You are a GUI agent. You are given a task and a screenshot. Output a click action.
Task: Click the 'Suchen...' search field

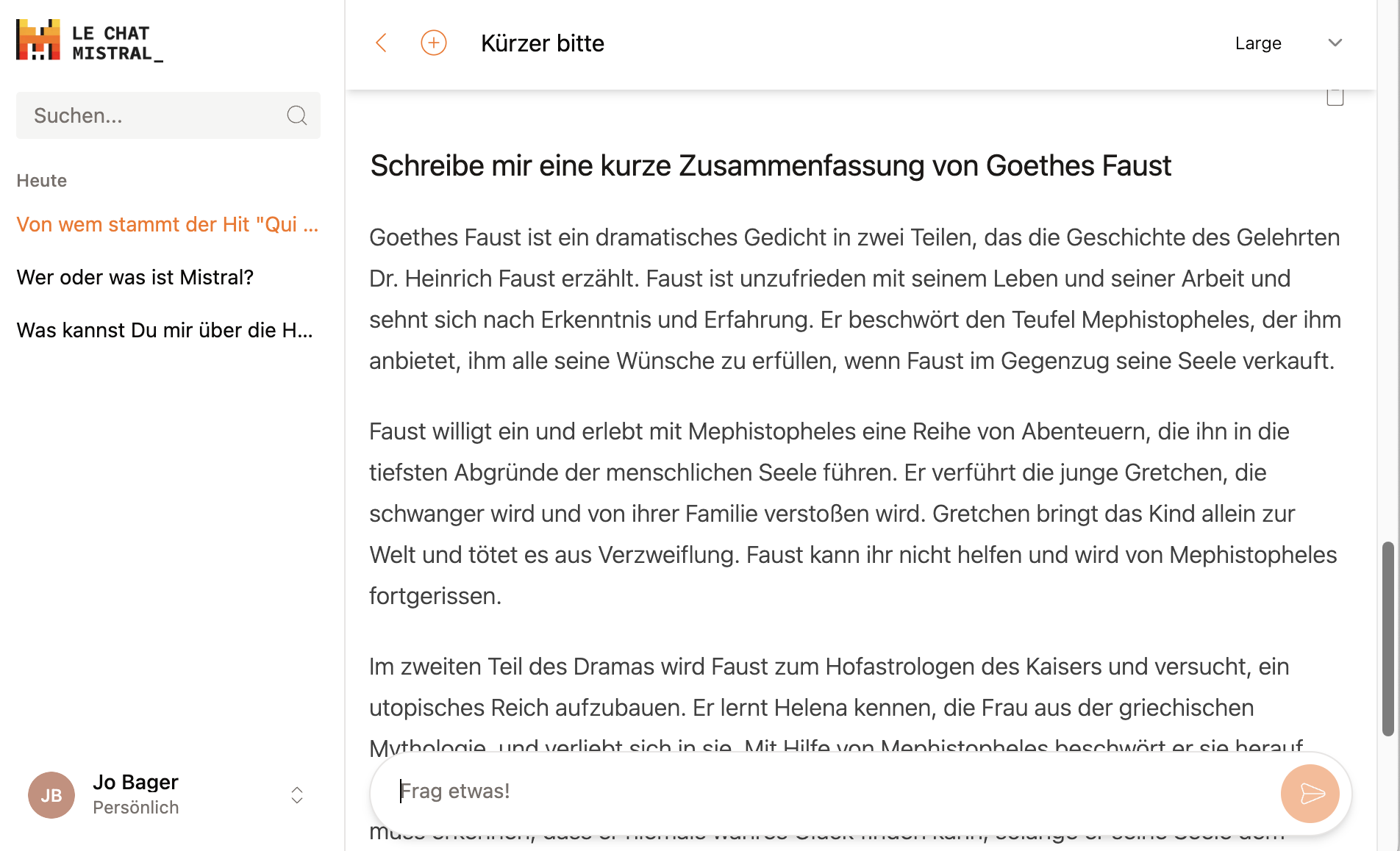(151, 115)
